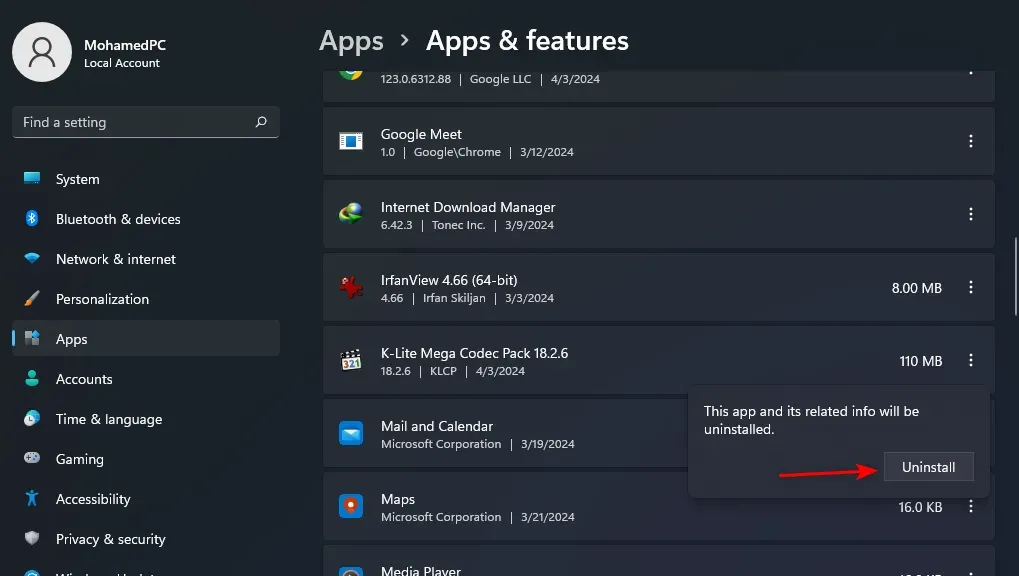Screen dimensions: 1019x576
Task: Select the Google Meet app name
Action: click(421, 134)
